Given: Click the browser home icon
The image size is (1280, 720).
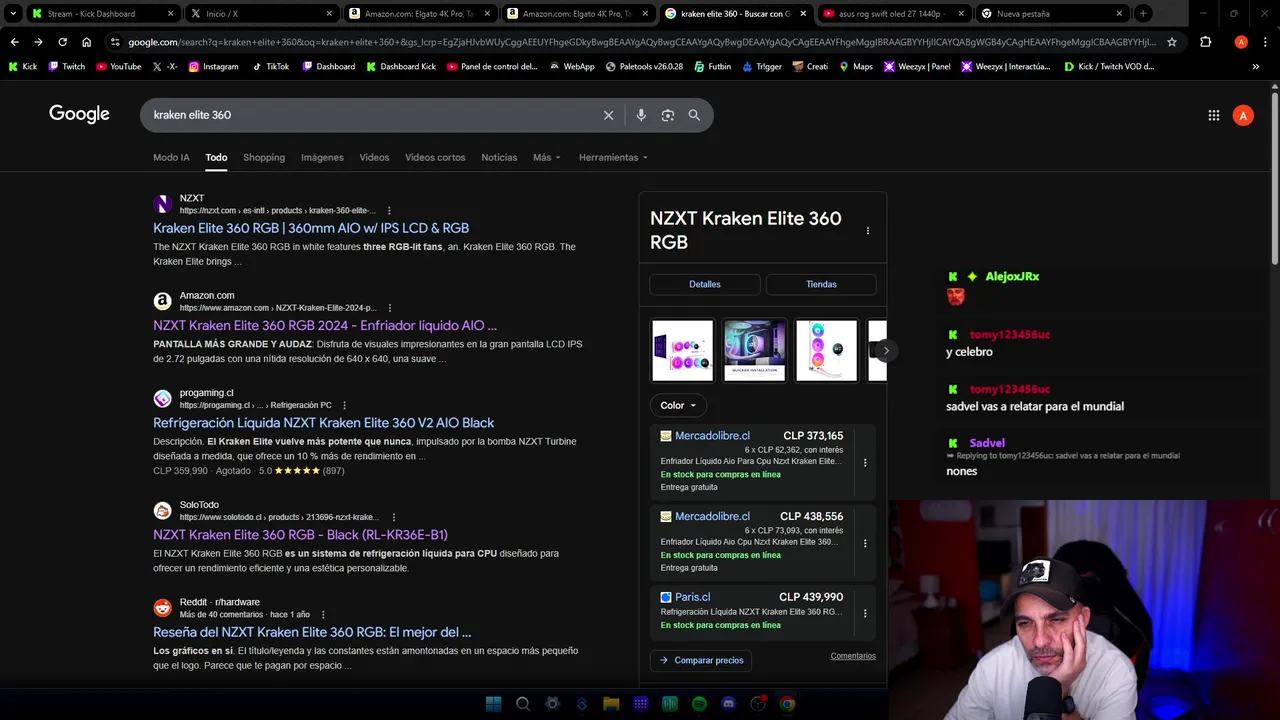Looking at the screenshot, I should point(86,42).
